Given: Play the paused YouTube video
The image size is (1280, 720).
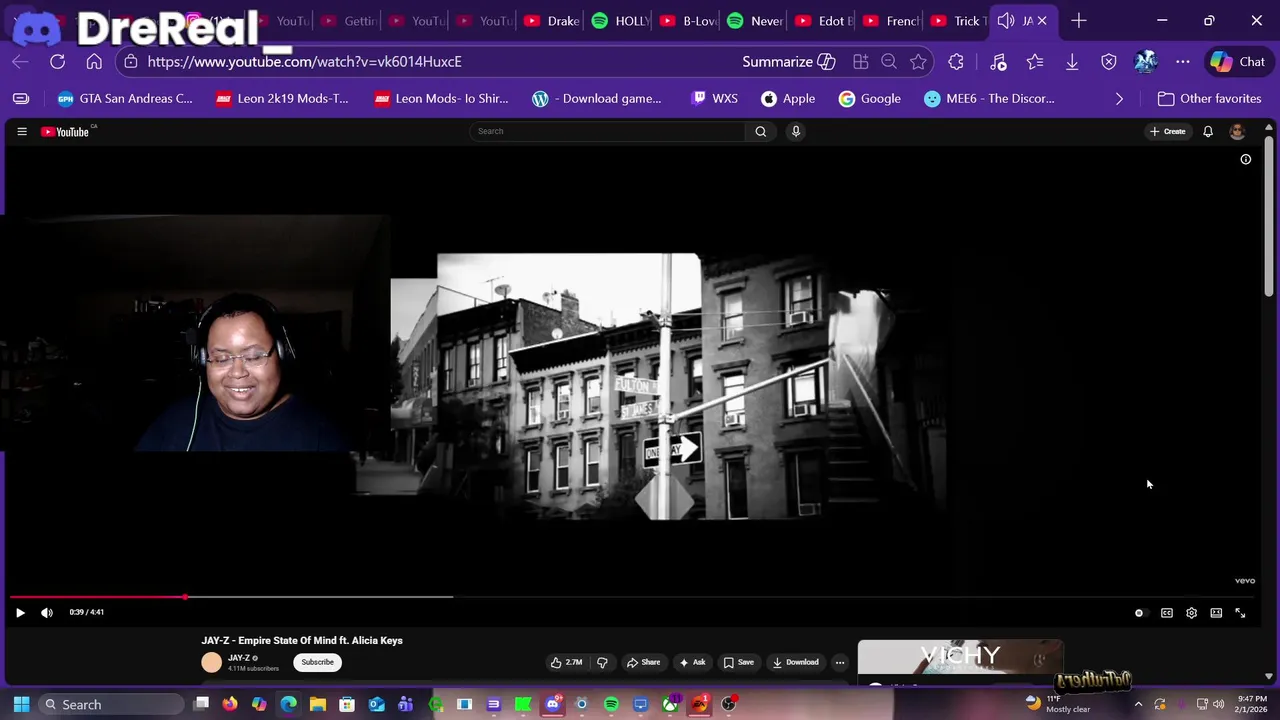Looking at the screenshot, I should click(x=20, y=613).
